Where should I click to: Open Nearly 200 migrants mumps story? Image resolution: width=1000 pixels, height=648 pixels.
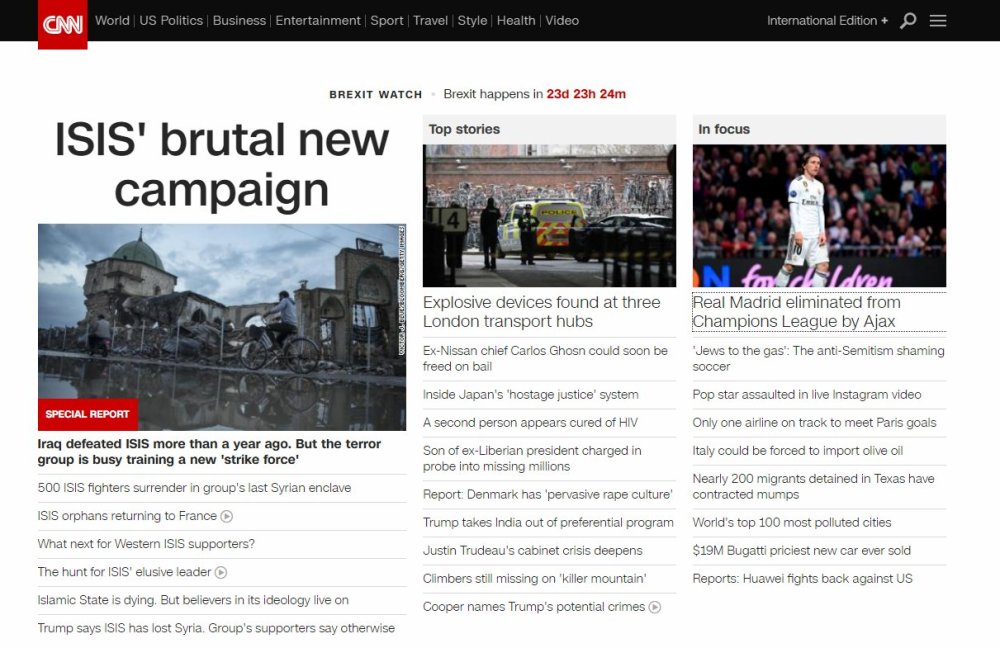814,487
